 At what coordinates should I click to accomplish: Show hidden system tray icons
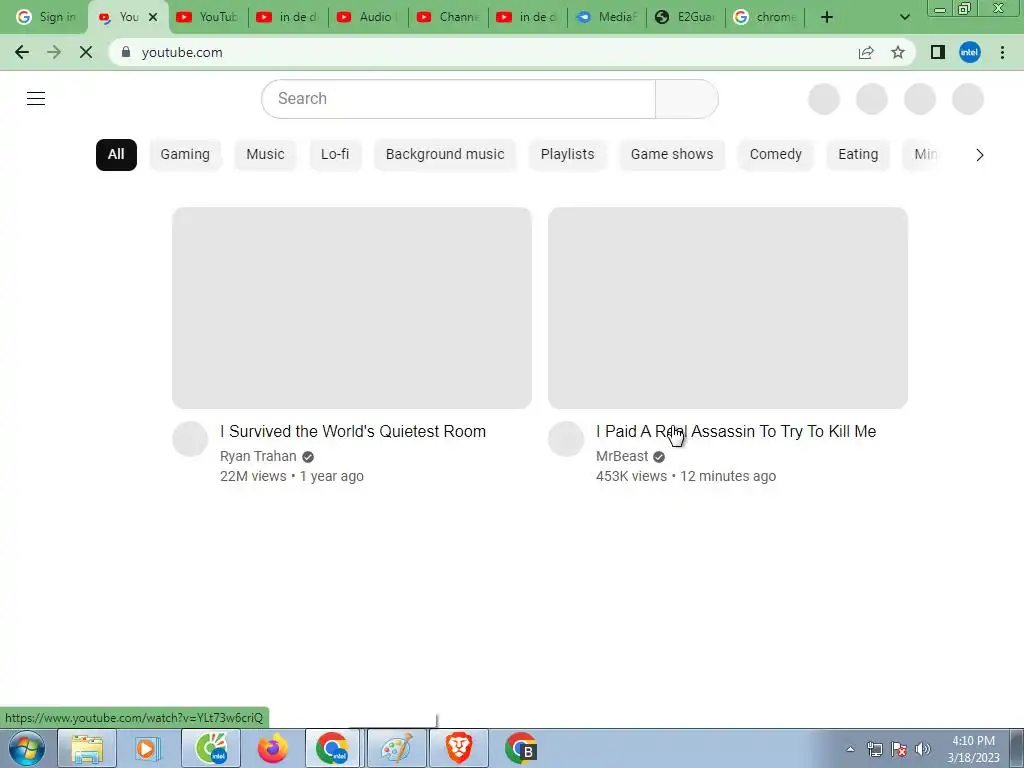pos(850,749)
